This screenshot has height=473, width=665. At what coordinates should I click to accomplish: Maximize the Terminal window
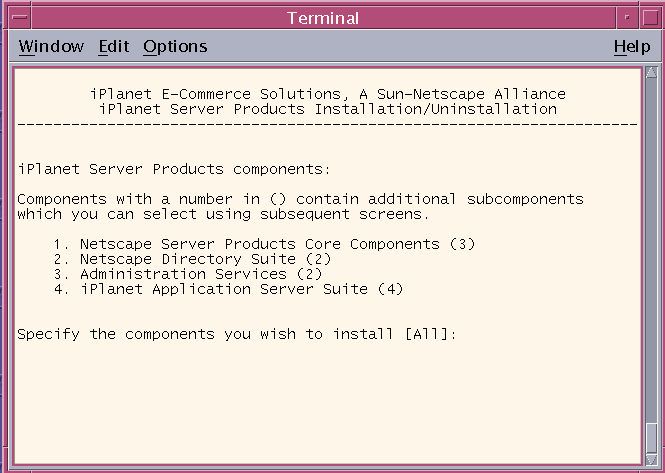[x=650, y=18]
